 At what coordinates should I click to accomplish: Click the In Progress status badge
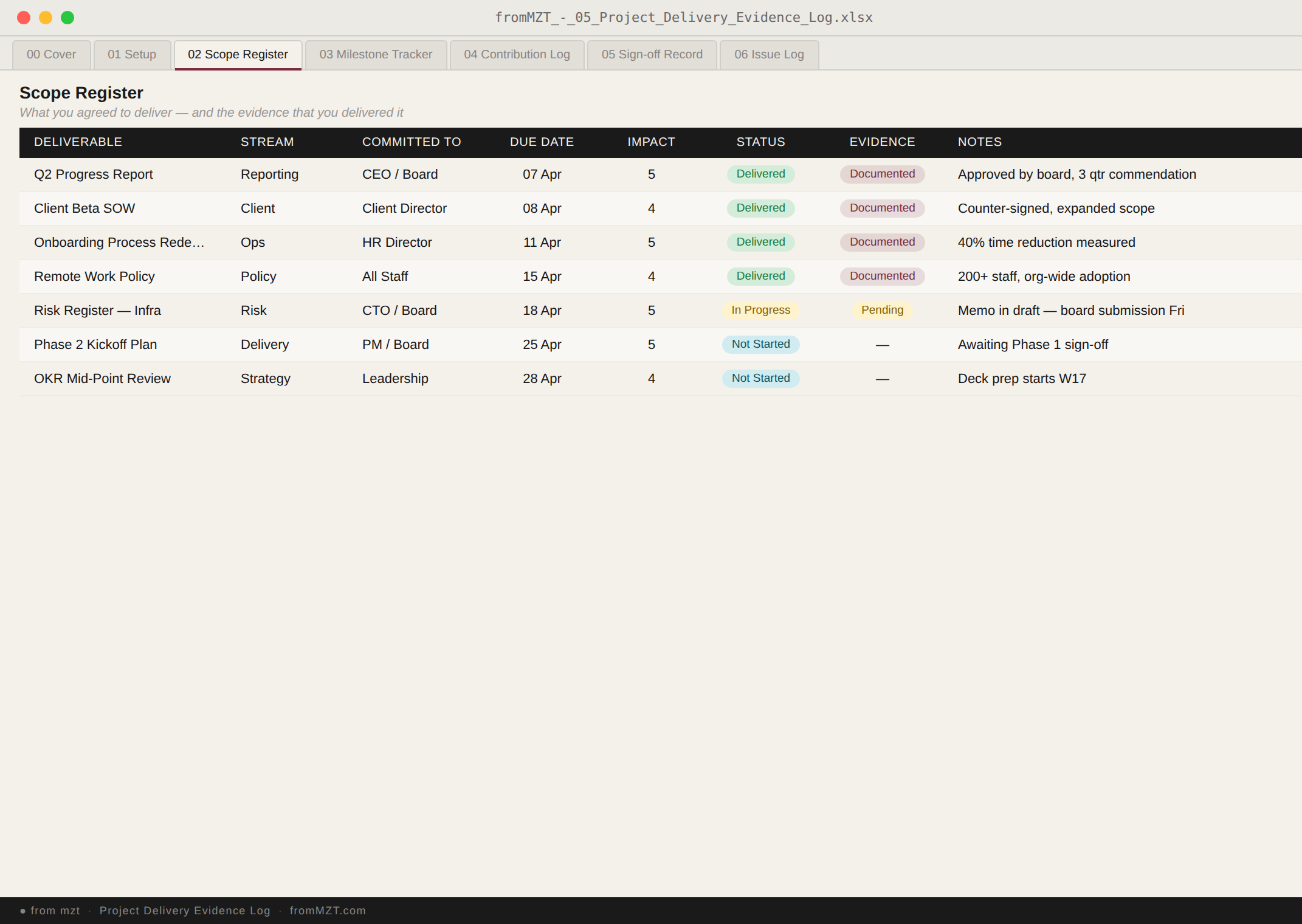pyautogui.click(x=760, y=310)
